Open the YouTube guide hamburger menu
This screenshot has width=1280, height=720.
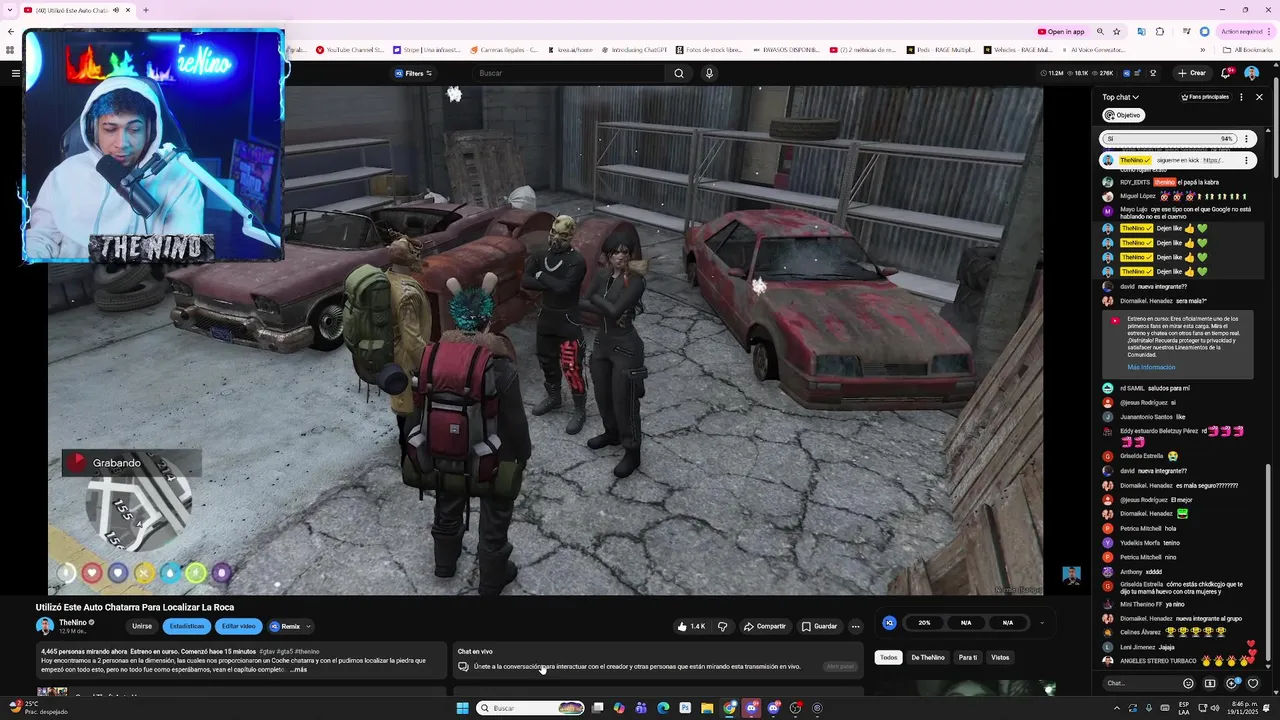pyautogui.click(x=15, y=73)
